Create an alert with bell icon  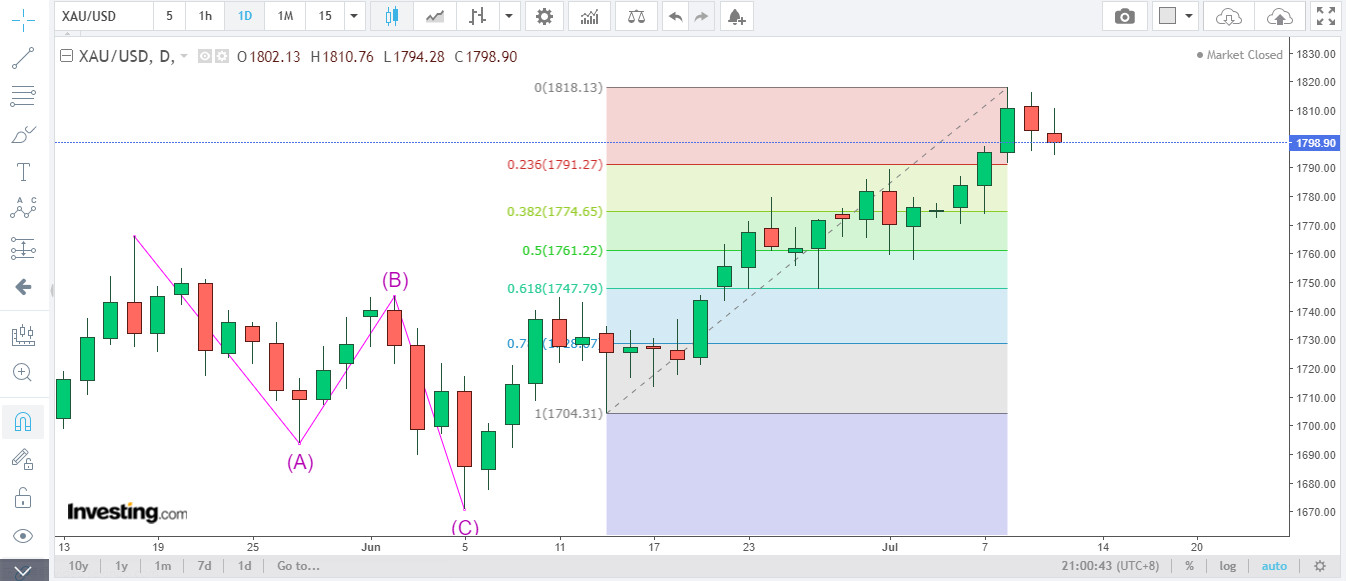tap(736, 16)
